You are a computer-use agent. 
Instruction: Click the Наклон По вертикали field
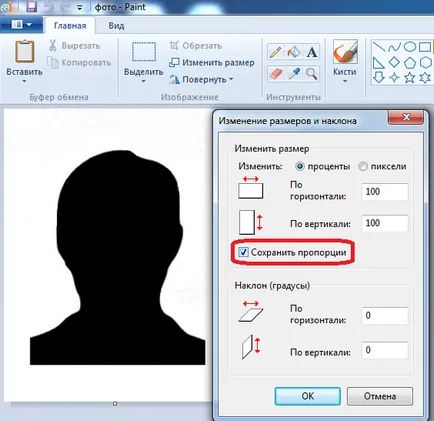[385, 350]
